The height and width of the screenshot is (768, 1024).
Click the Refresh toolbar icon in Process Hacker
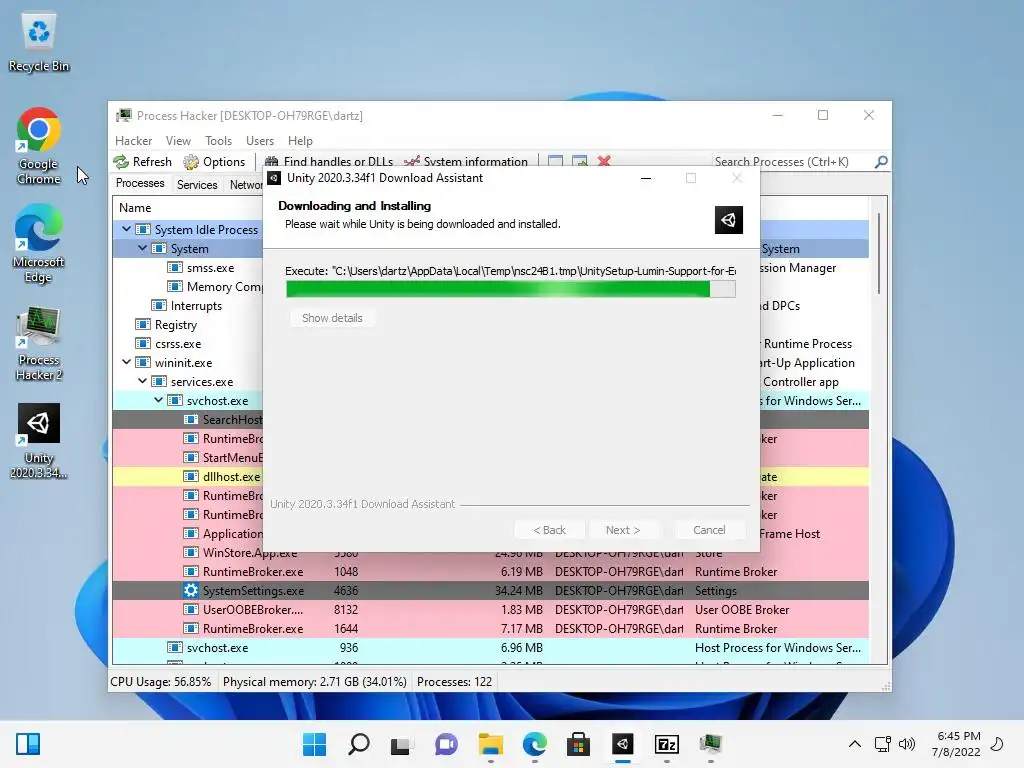click(121, 162)
